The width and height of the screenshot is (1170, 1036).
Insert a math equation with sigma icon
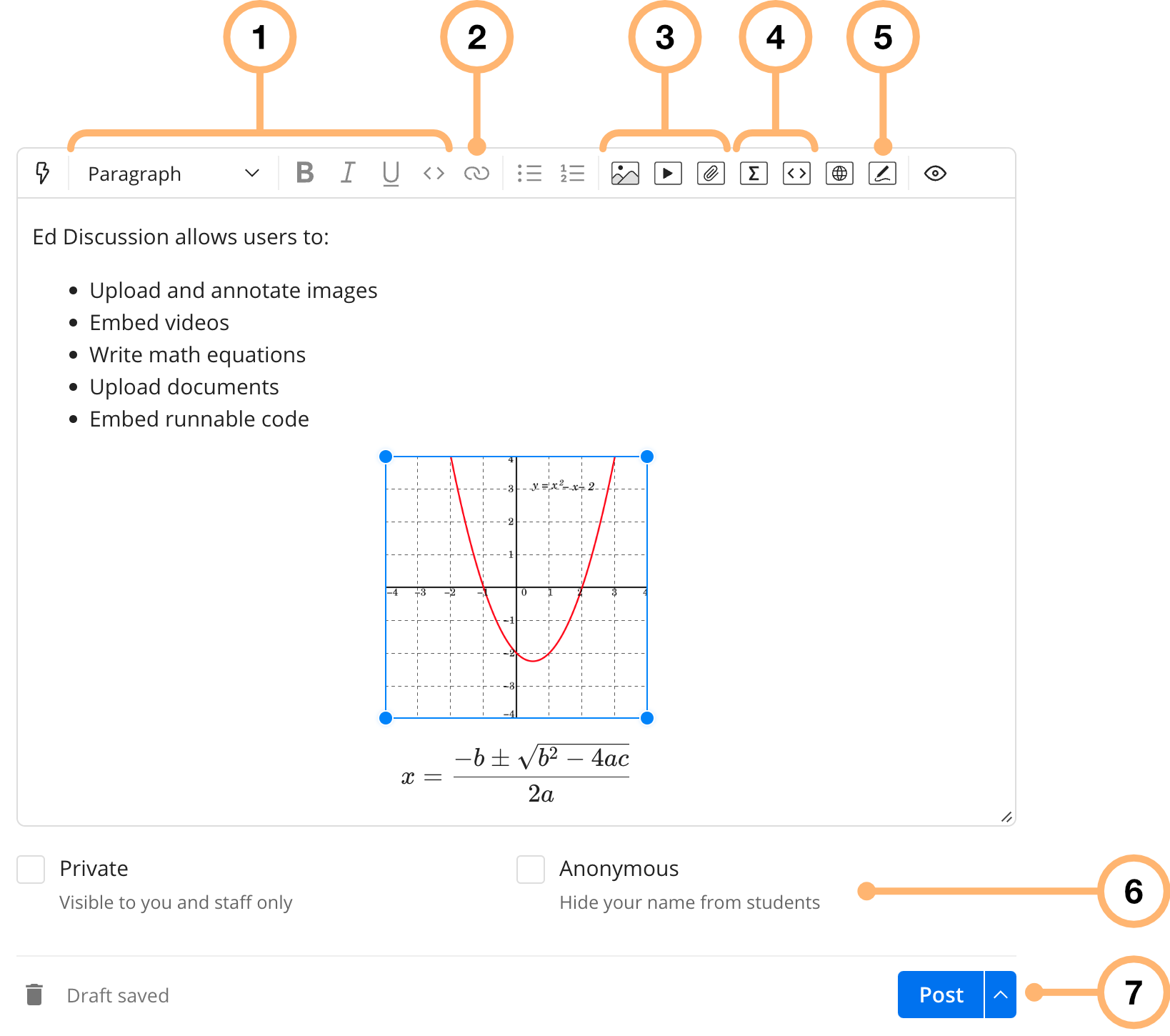point(754,173)
